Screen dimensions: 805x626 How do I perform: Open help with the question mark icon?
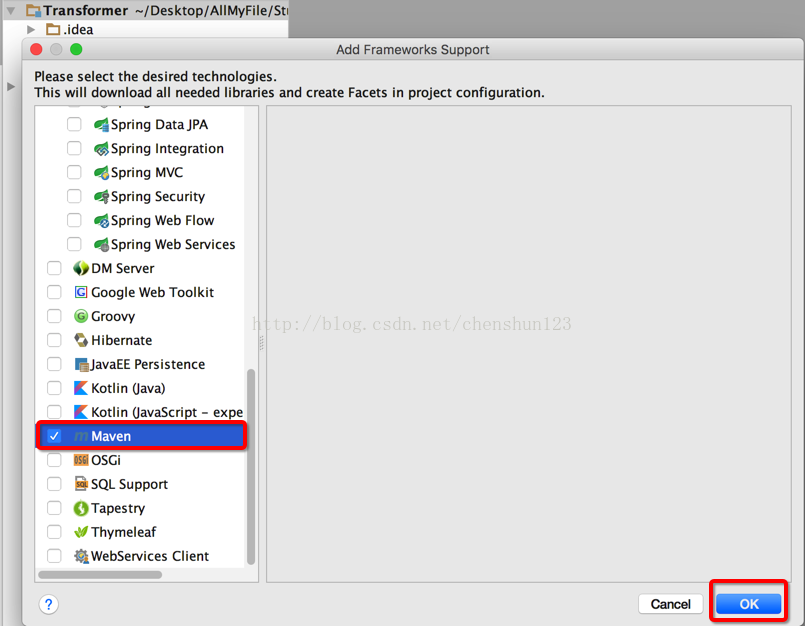[48, 604]
